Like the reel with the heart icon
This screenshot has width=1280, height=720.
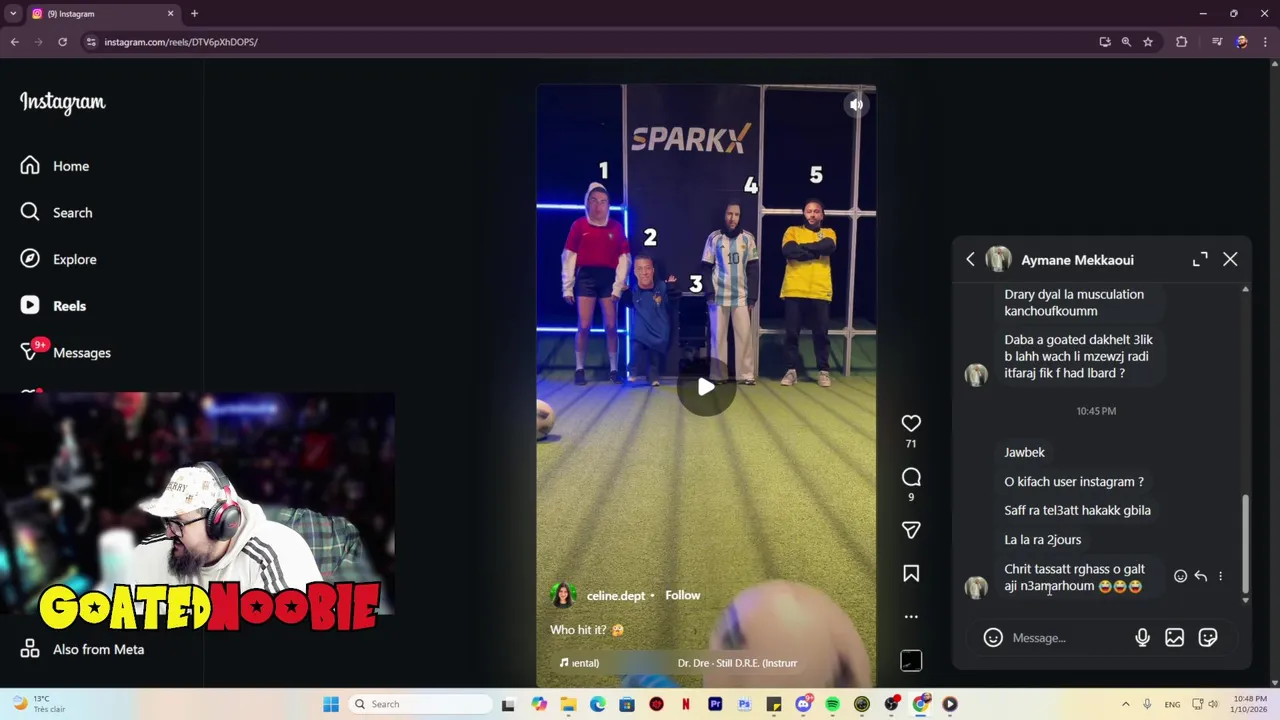tap(911, 423)
